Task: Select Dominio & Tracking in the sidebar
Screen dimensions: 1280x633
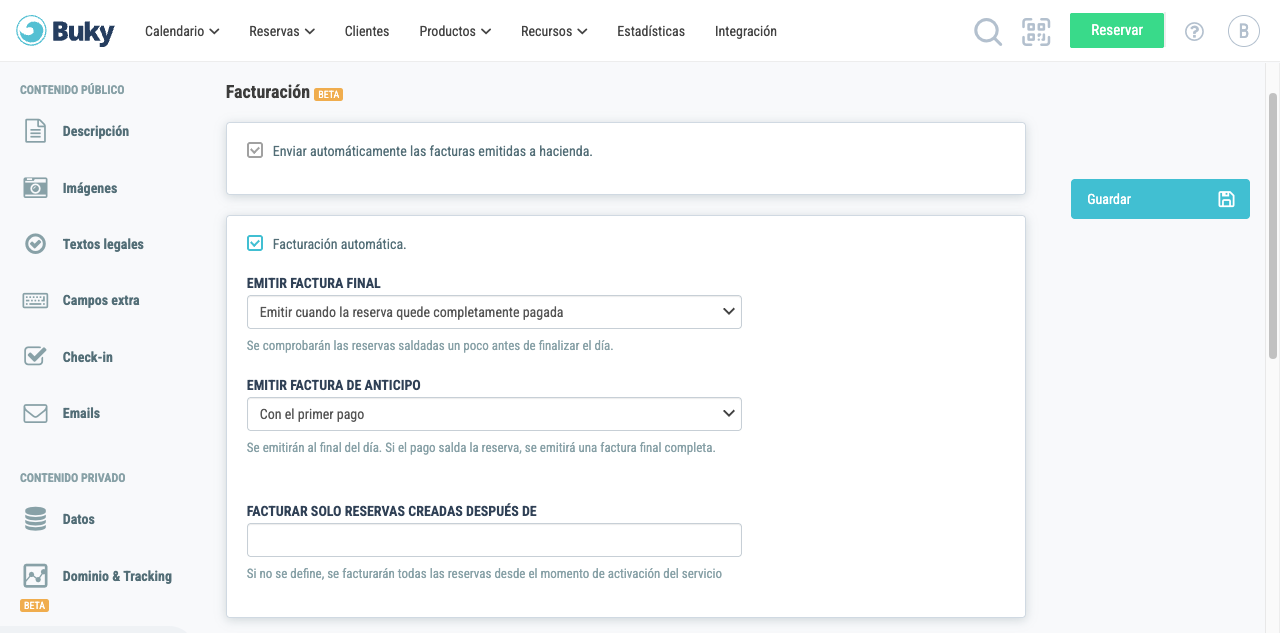Action: tap(117, 576)
